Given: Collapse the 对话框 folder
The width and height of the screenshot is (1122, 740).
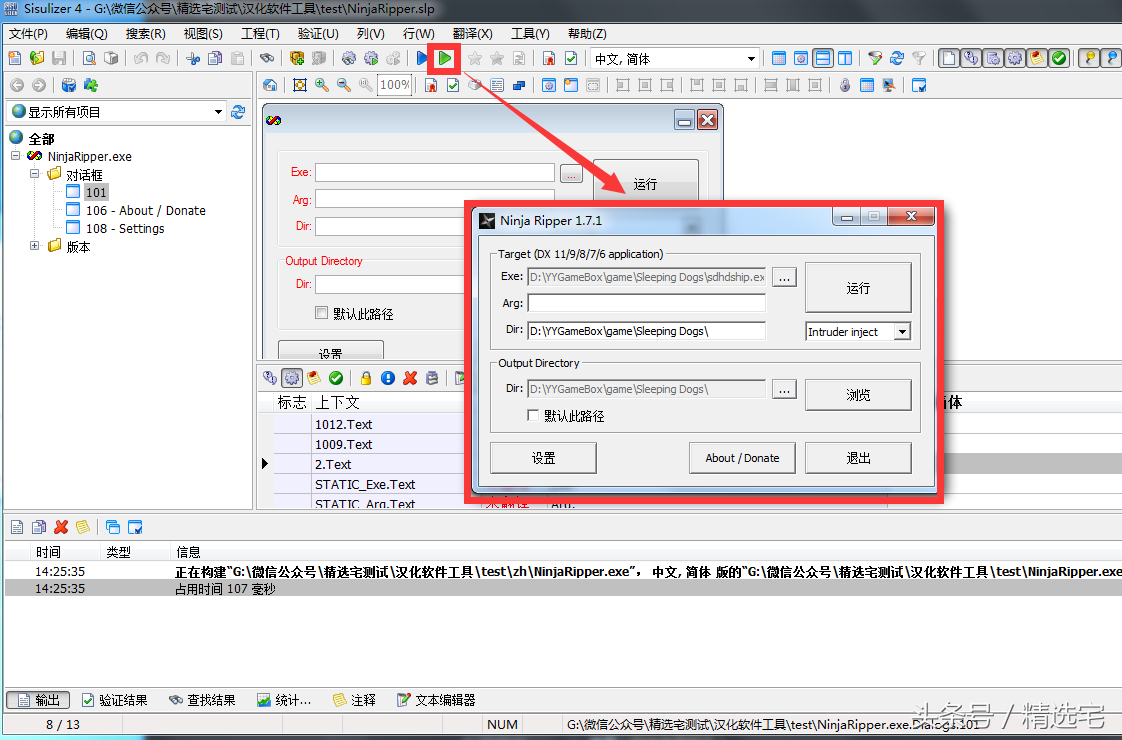Looking at the screenshot, I should pos(34,174).
